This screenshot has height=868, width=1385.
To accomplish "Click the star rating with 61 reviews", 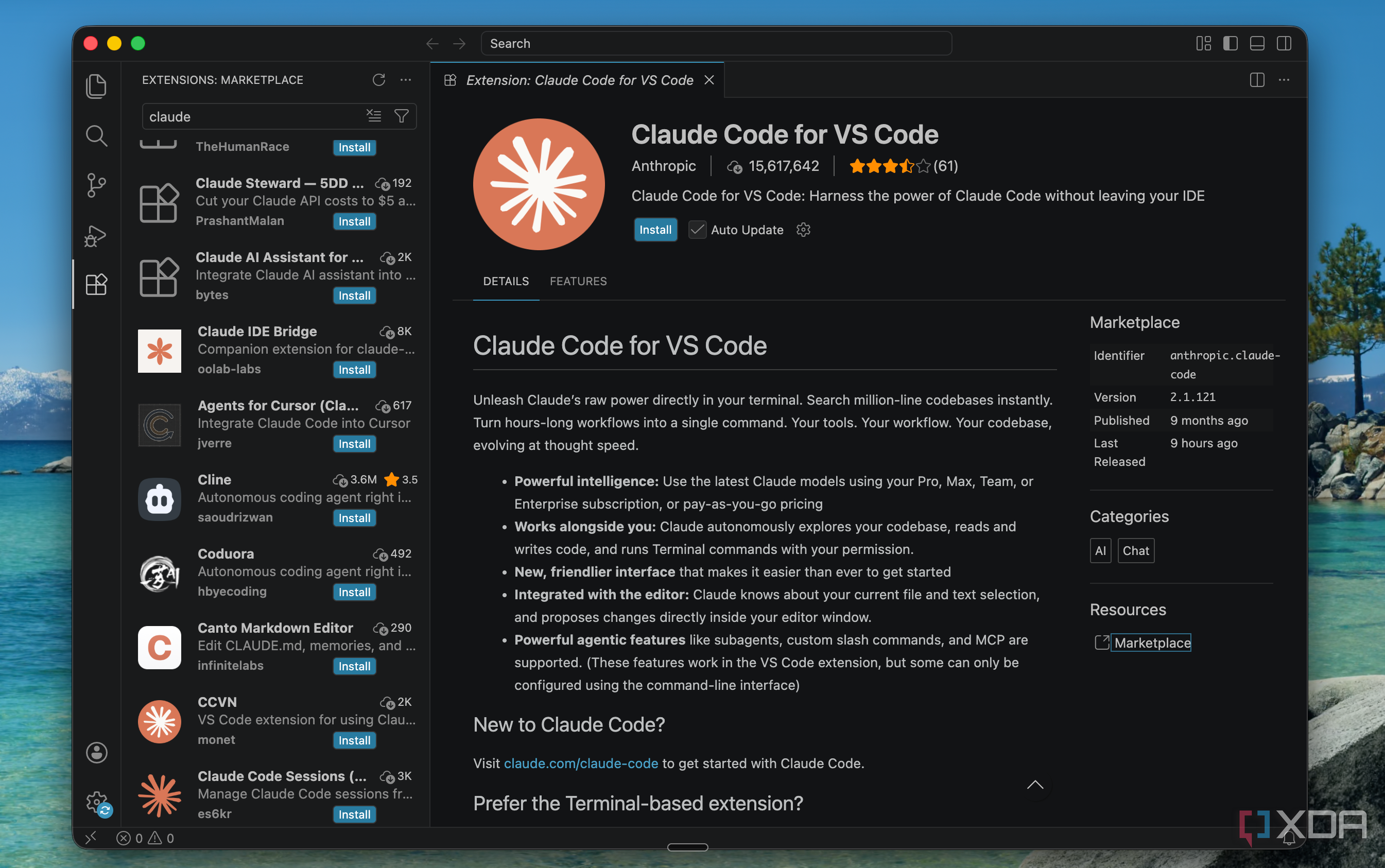I will point(904,166).
